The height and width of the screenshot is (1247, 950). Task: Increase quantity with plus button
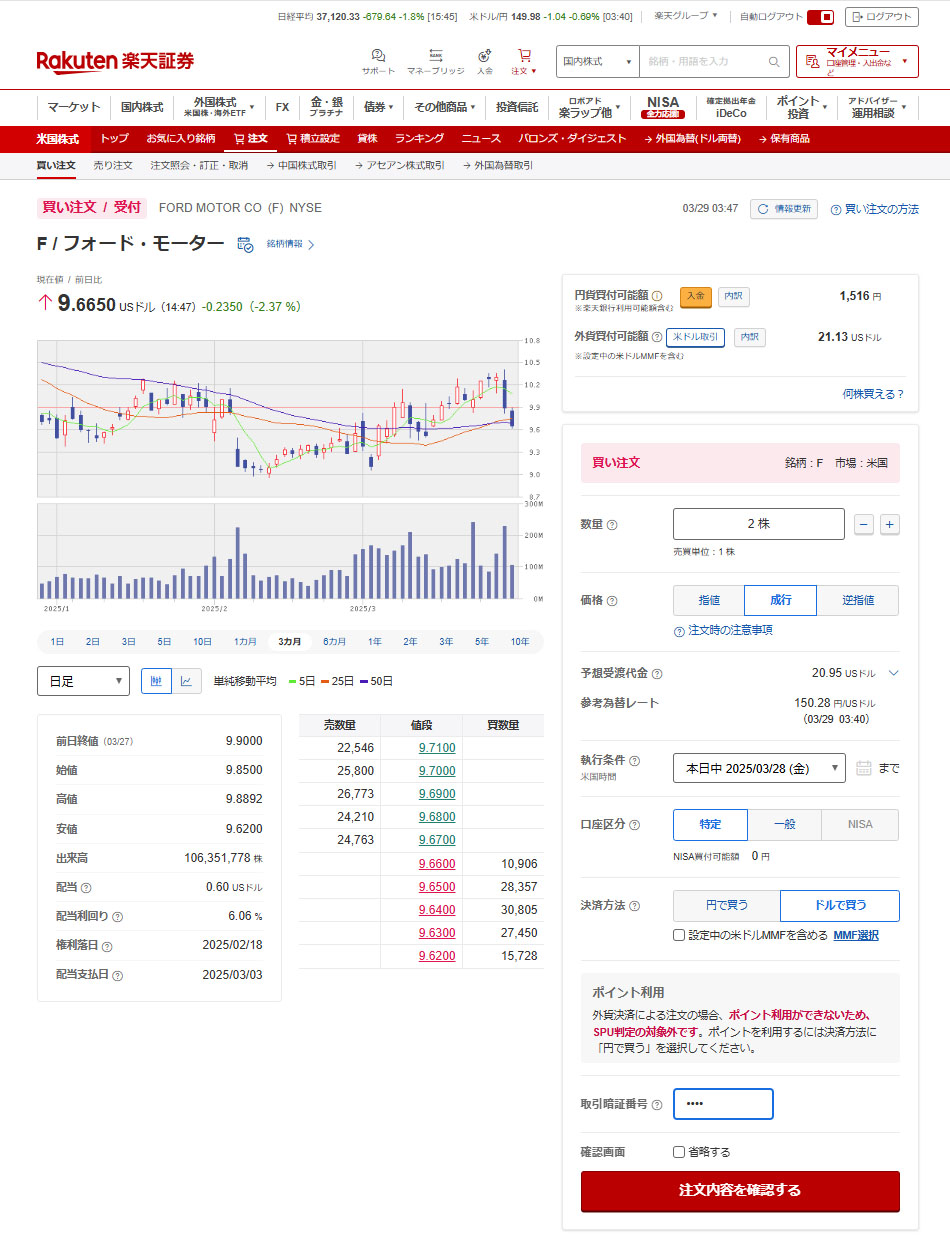pyautogui.click(x=889, y=524)
